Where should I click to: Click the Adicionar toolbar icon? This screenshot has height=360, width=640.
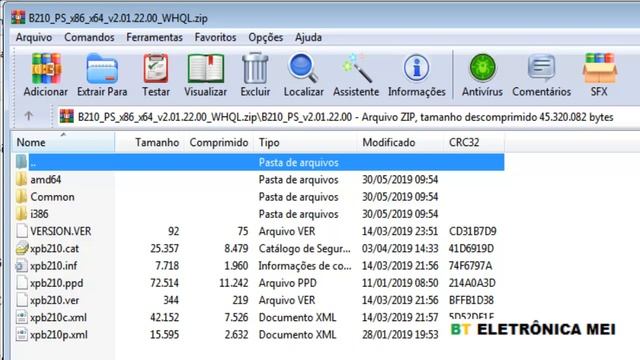coord(46,69)
